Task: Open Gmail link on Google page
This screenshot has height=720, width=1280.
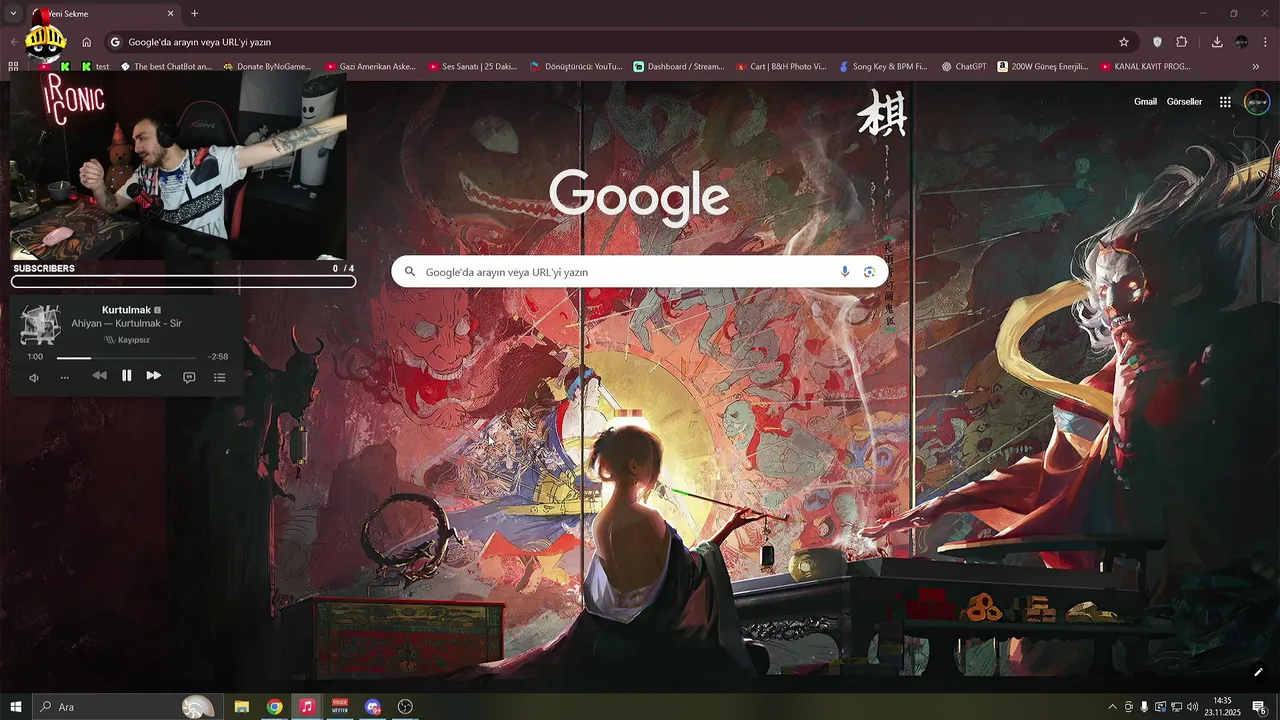Action: (1145, 102)
